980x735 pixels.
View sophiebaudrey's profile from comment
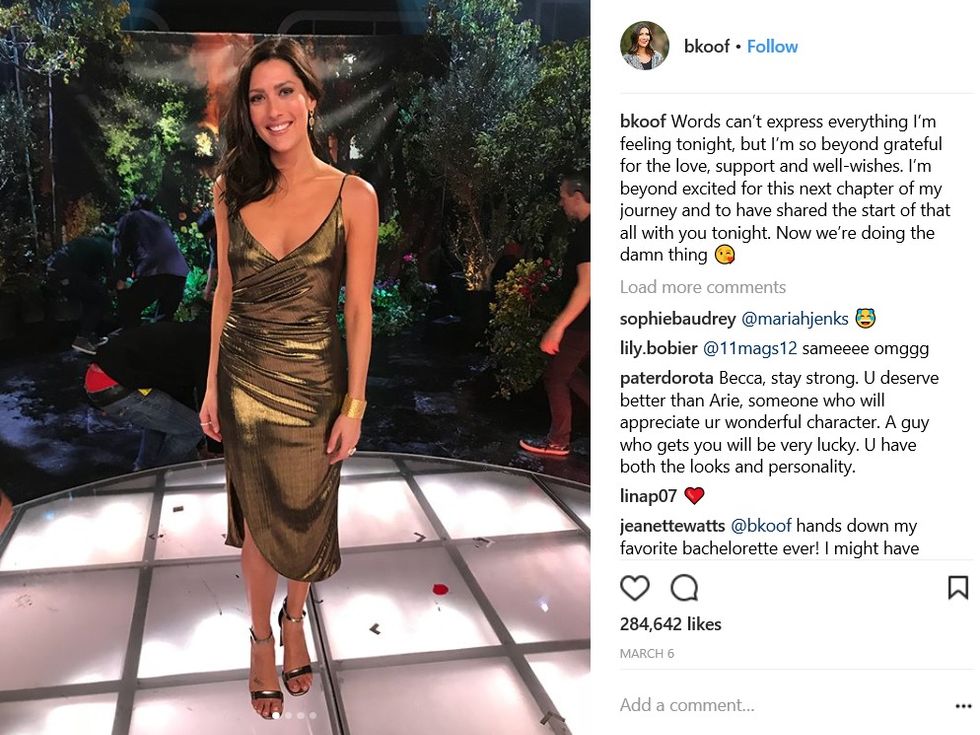click(x=678, y=319)
